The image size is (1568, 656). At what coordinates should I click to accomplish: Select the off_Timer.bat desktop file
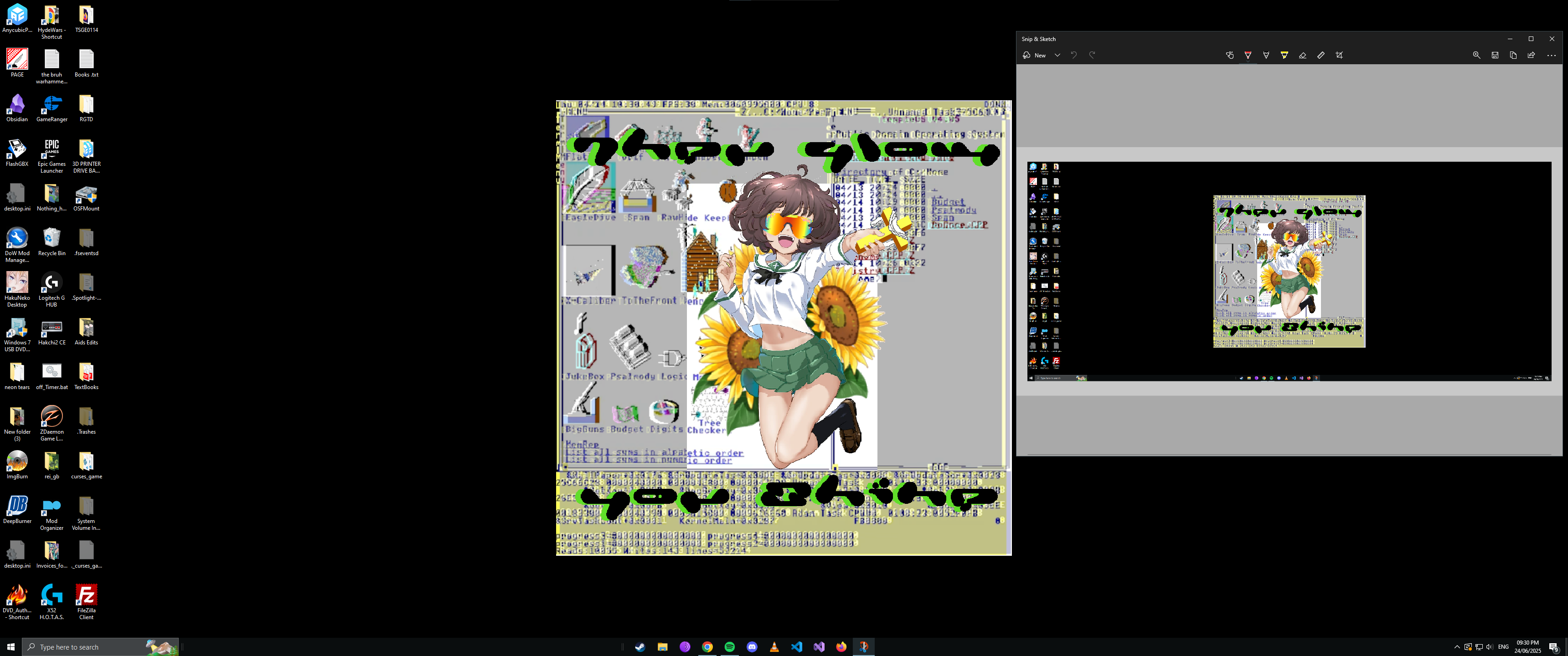(52, 376)
